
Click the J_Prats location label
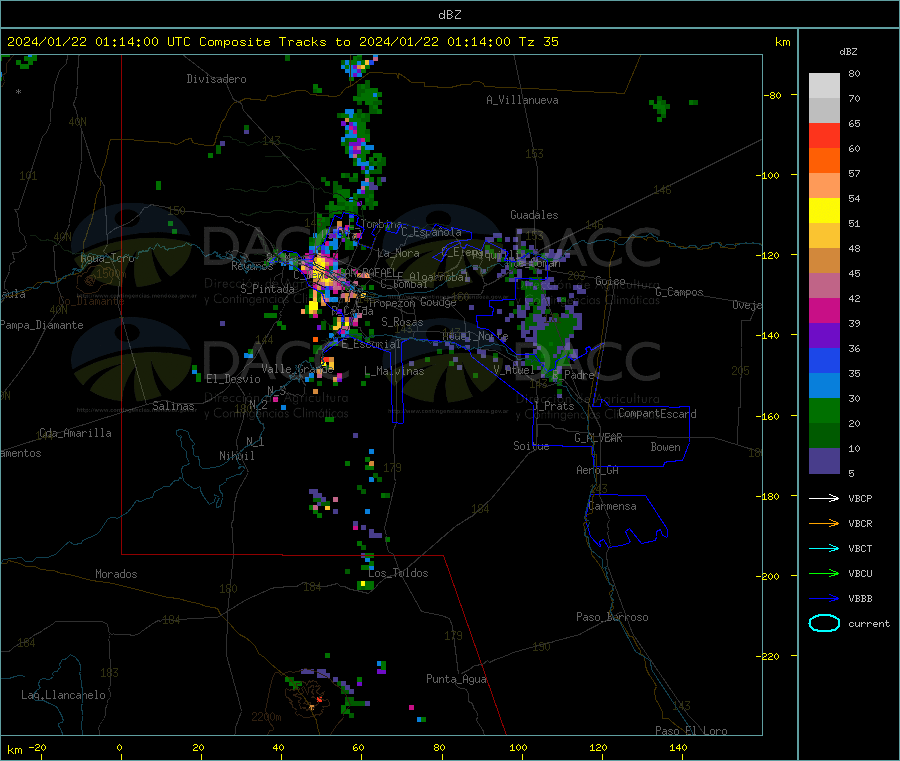click(x=554, y=405)
